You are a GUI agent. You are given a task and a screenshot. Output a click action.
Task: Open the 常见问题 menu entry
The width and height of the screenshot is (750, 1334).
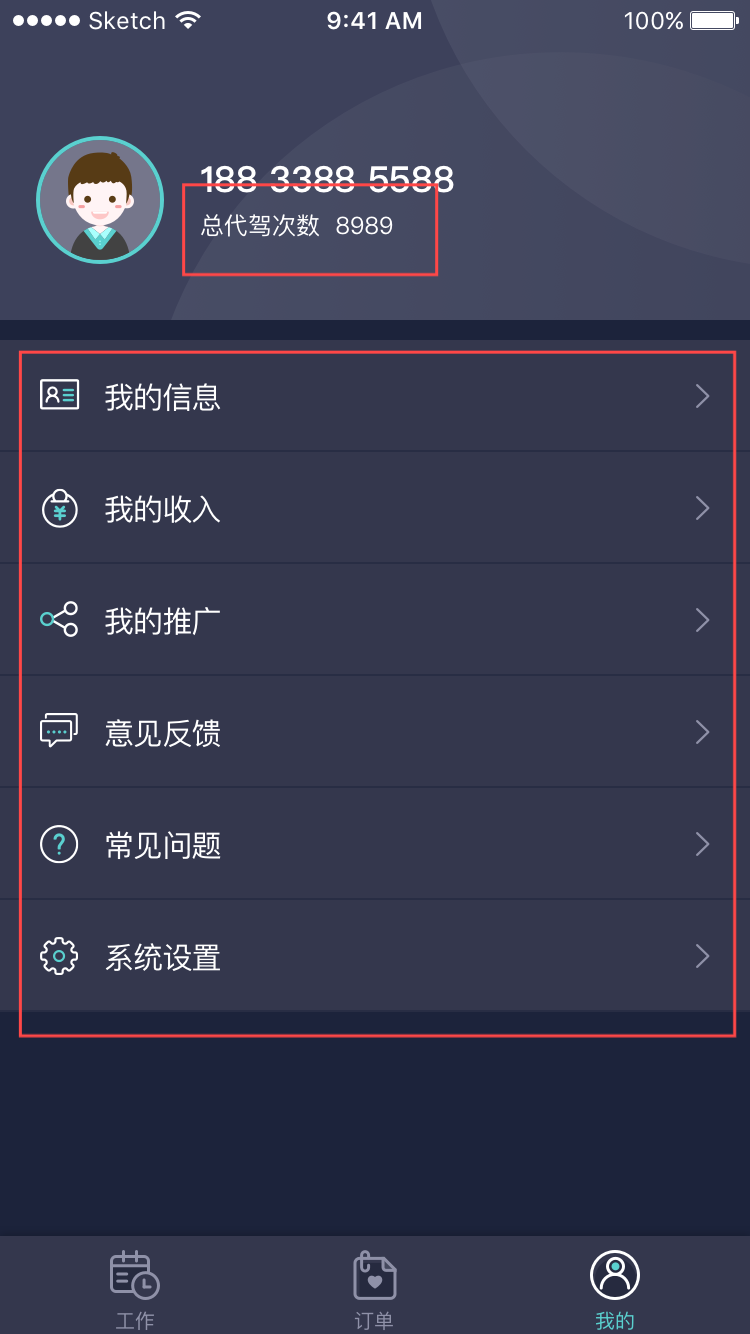[375, 844]
